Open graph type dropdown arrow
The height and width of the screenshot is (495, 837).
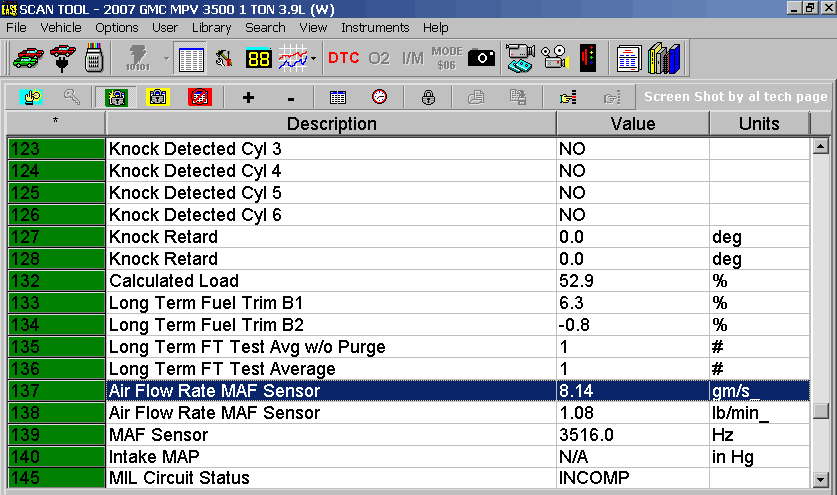click(x=314, y=58)
